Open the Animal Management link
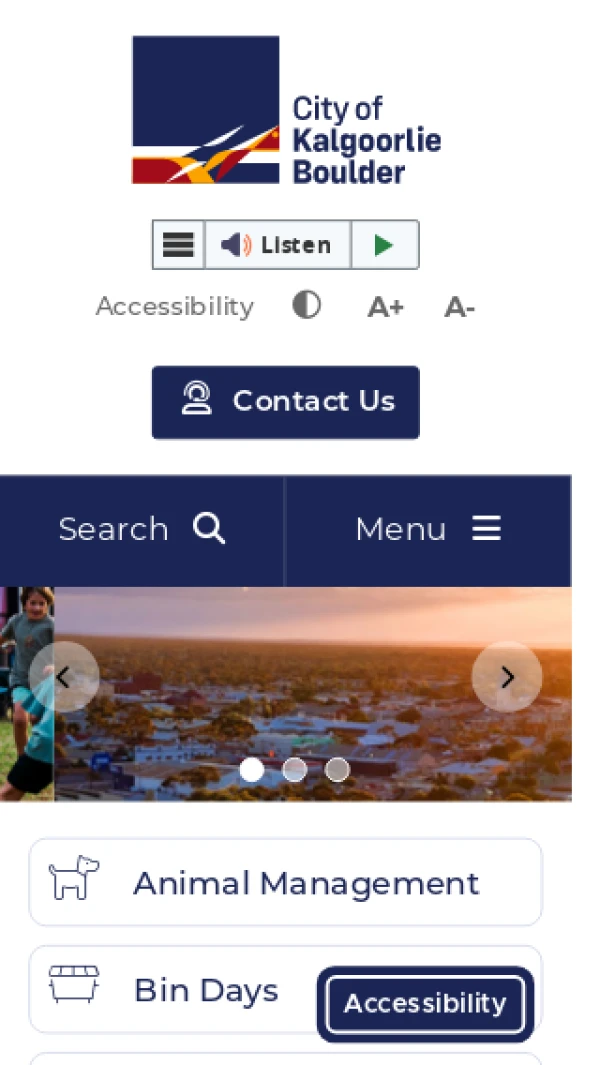600x1065 pixels. click(x=285, y=882)
